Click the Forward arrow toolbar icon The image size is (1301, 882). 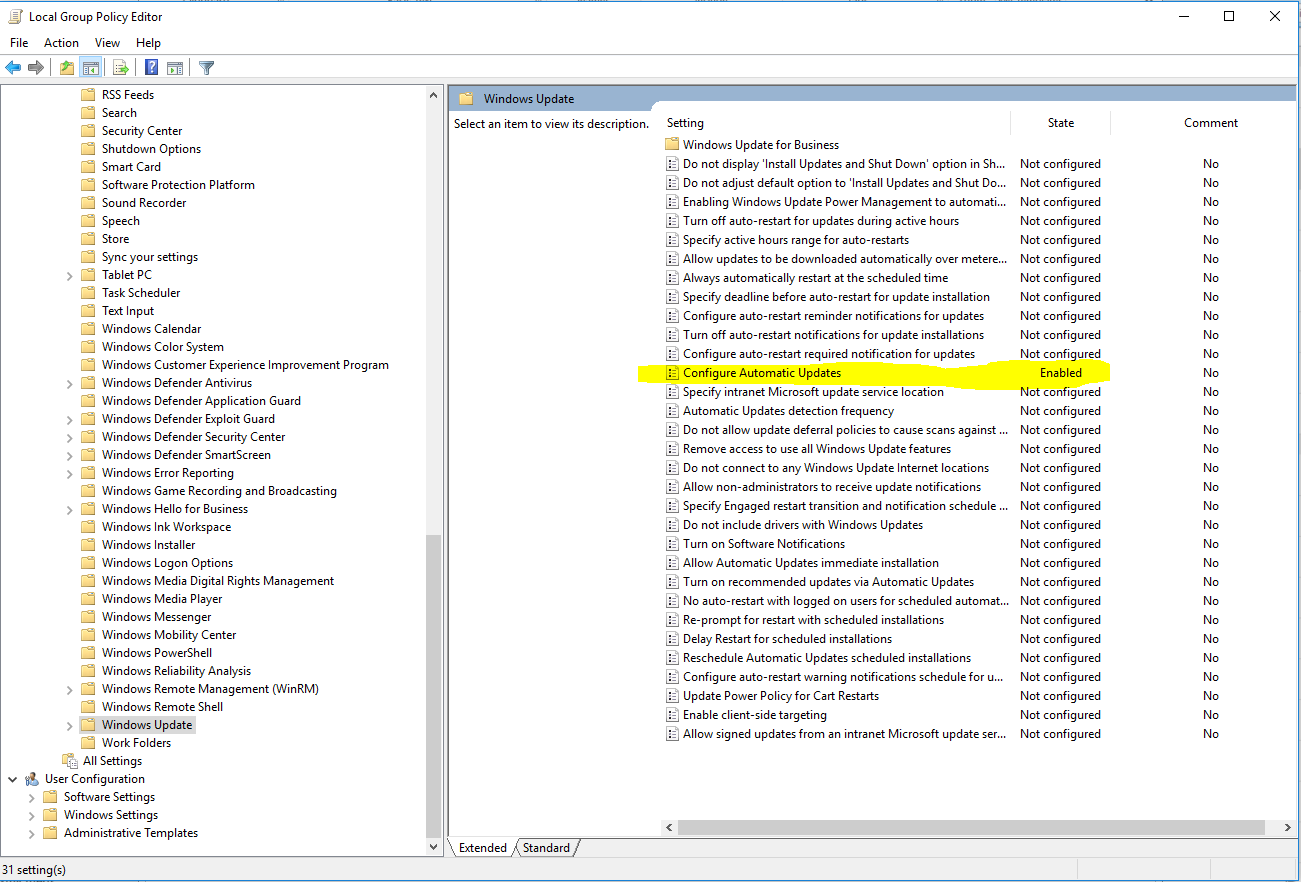36,68
